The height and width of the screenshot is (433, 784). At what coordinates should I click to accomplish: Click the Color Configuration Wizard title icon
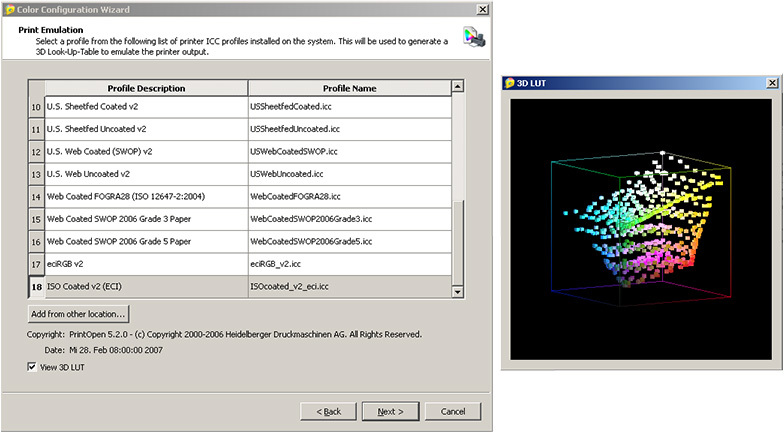(x=10, y=10)
